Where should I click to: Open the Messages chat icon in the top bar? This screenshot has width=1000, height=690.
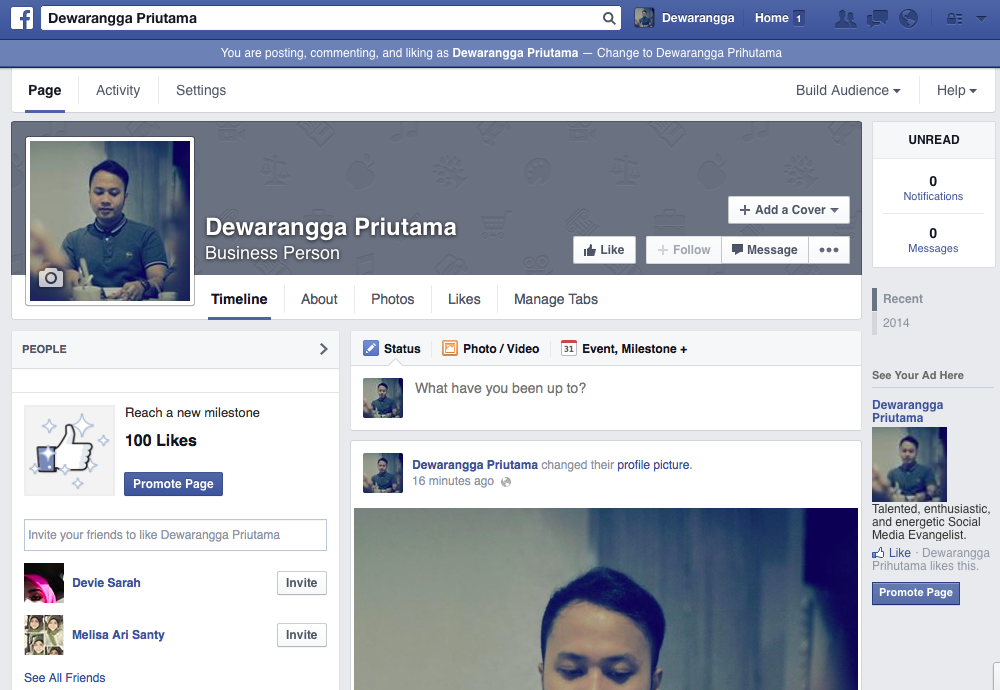pos(880,17)
